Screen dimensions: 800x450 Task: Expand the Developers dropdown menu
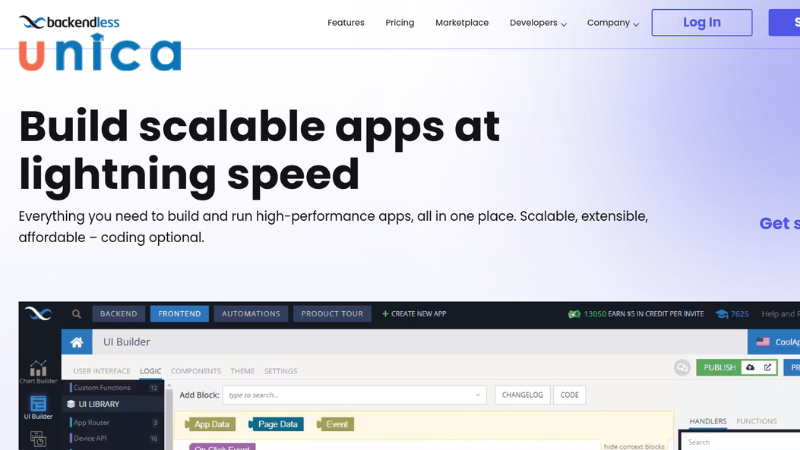[x=538, y=23]
